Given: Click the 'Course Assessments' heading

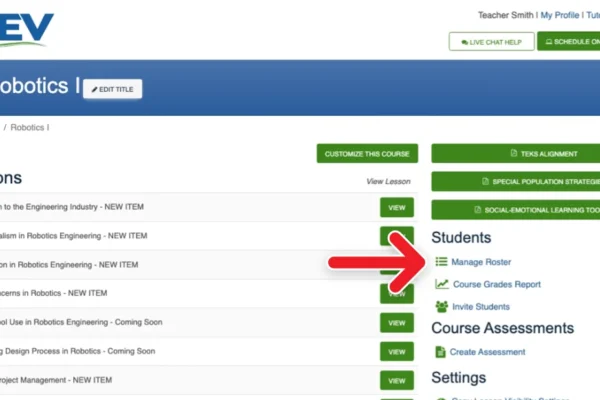Looking at the screenshot, I should 502,328.
